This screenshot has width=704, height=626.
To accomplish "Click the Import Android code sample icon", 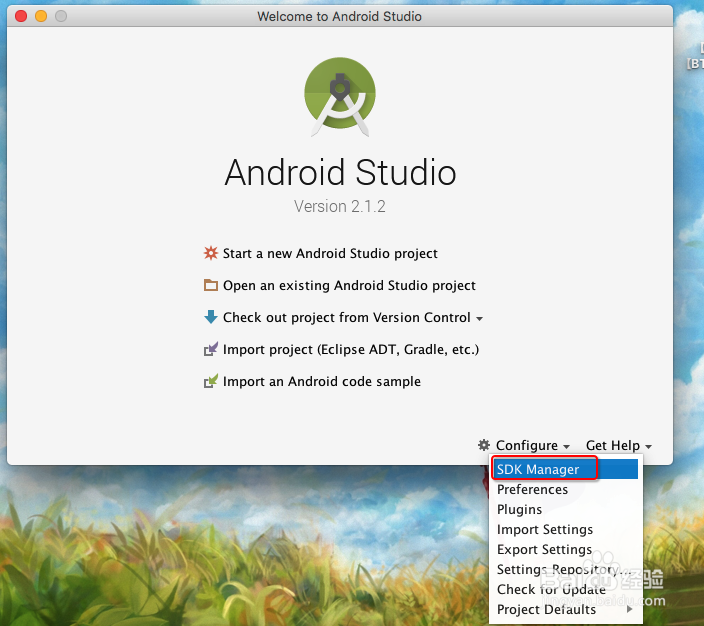I will click(211, 381).
